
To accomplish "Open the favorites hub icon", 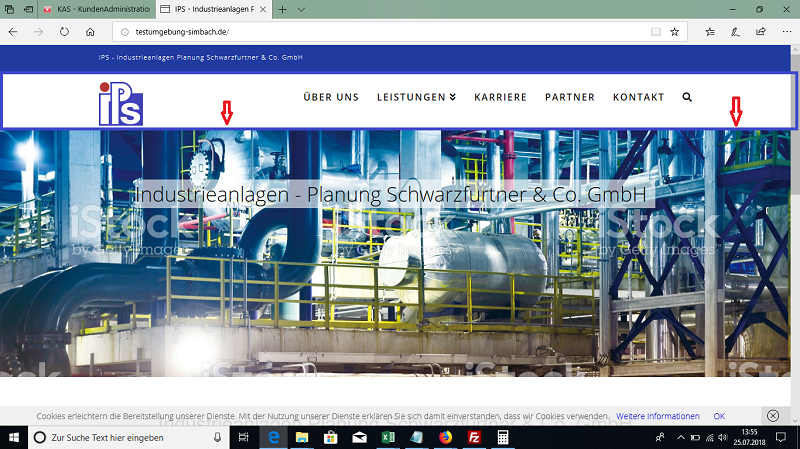I will pyautogui.click(x=710, y=32).
